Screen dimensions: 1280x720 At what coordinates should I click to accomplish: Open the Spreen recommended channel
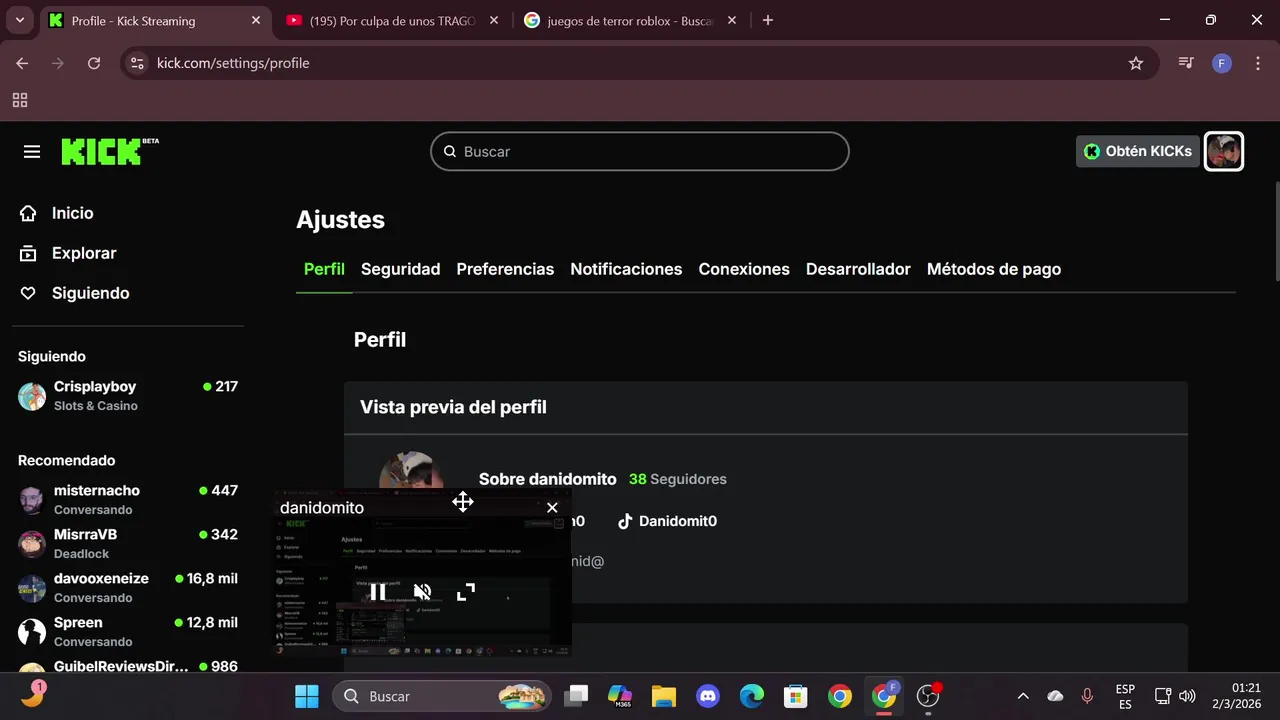[128, 632]
